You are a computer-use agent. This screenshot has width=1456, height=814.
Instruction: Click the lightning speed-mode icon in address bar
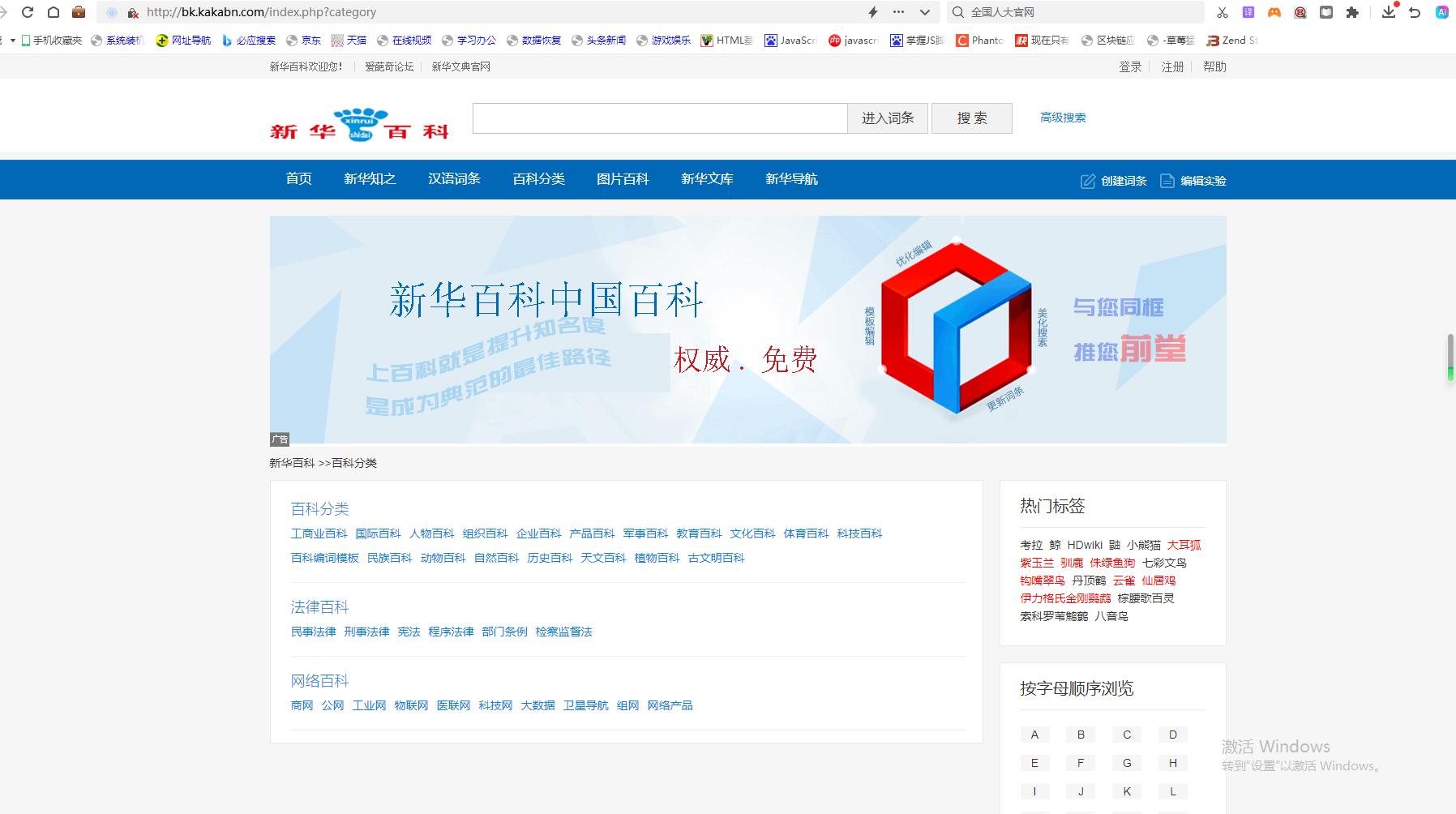click(x=873, y=12)
